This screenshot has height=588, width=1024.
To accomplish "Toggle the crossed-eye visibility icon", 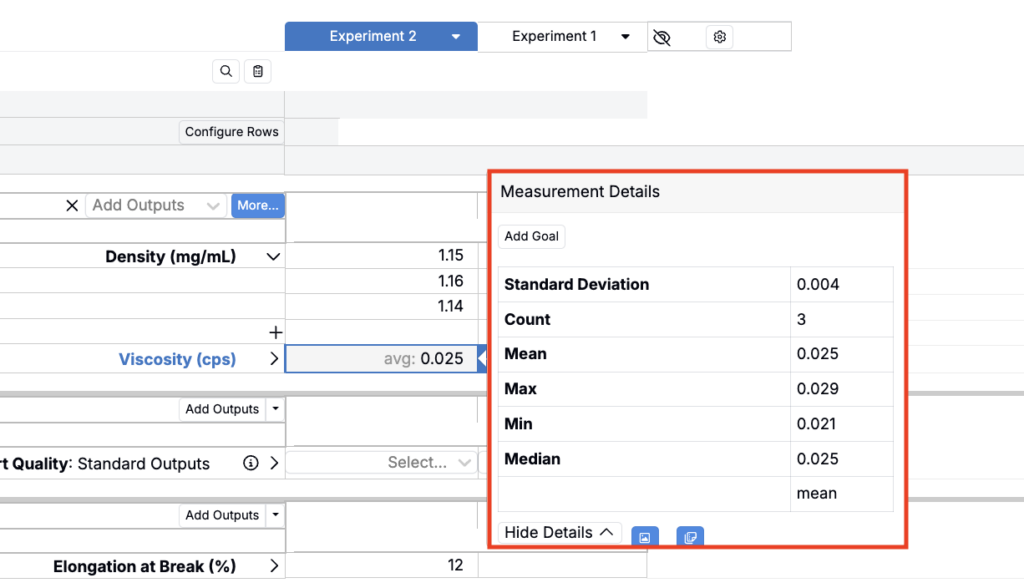I will (x=661, y=37).
